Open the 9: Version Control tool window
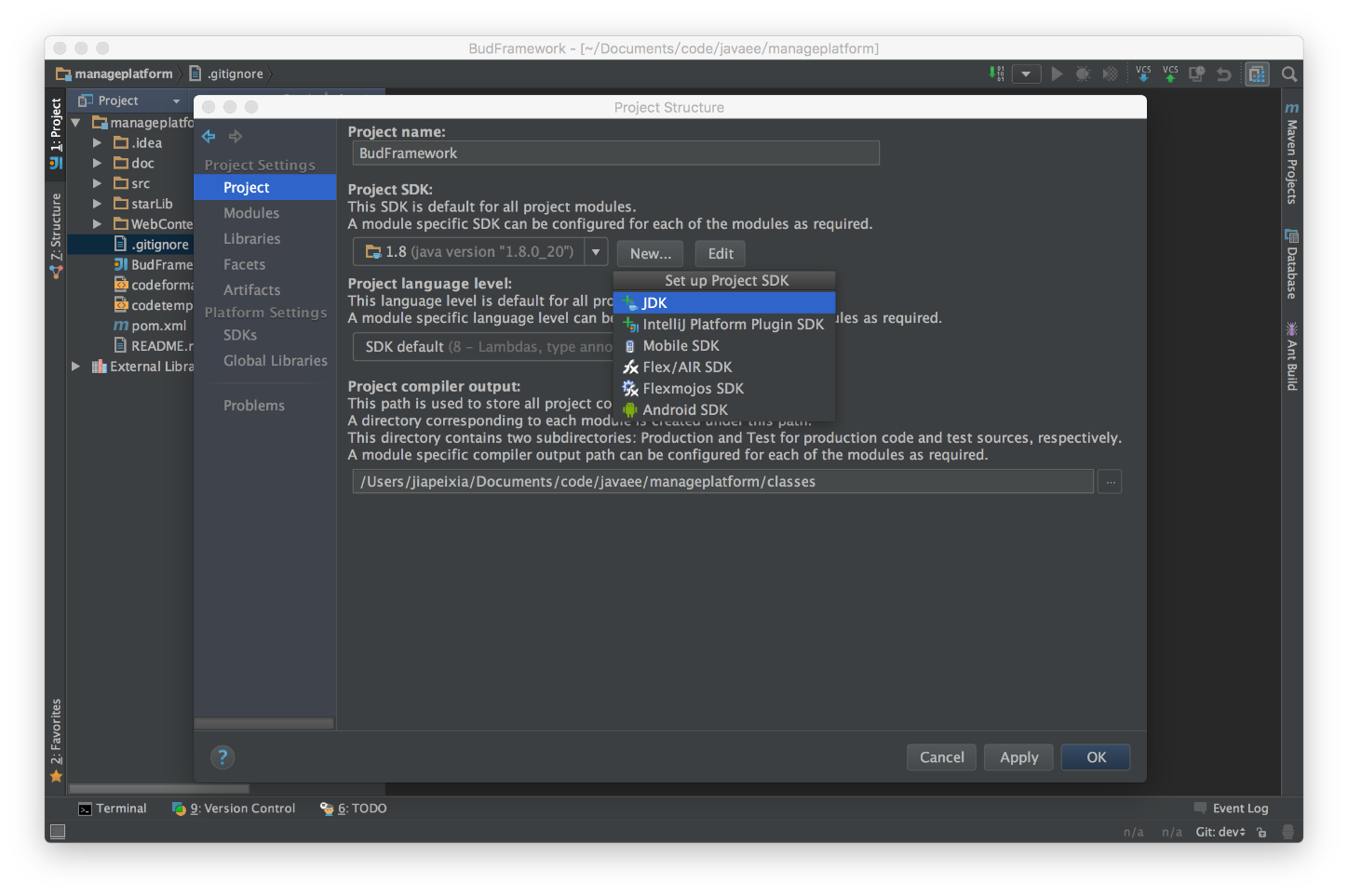 coord(234,809)
